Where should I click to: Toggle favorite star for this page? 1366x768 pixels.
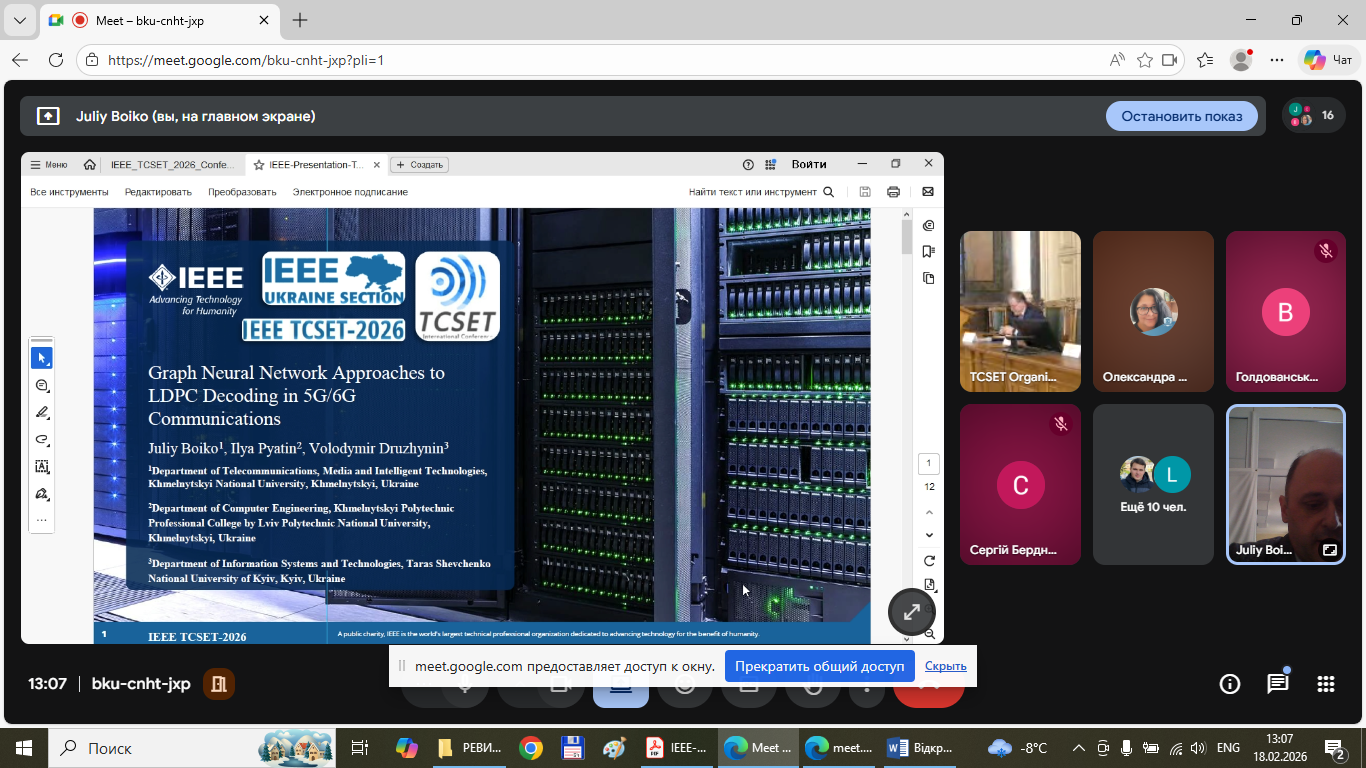tap(1145, 60)
